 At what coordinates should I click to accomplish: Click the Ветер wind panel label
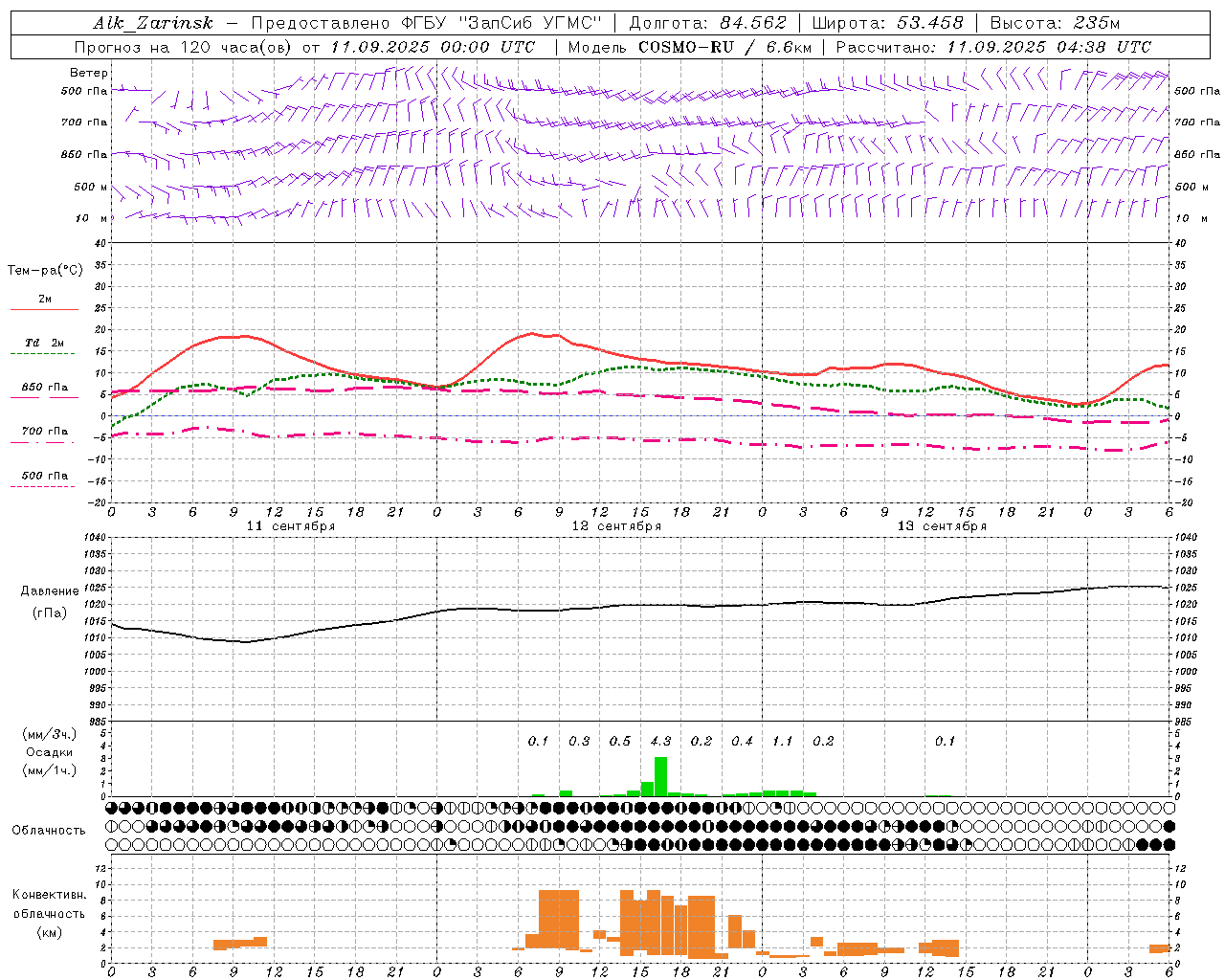click(x=89, y=73)
